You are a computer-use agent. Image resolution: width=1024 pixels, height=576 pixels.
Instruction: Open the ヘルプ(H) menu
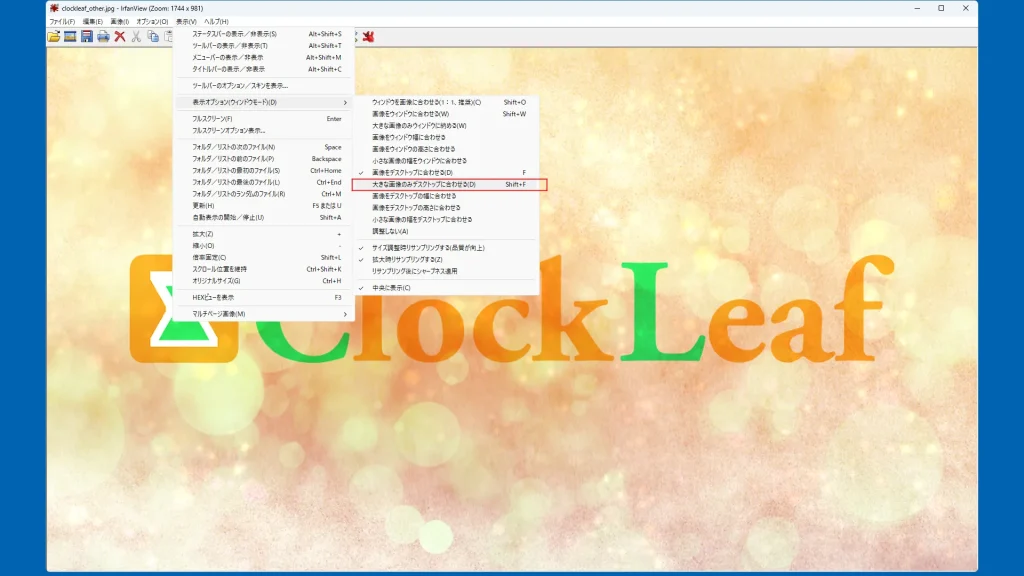[216, 22]
